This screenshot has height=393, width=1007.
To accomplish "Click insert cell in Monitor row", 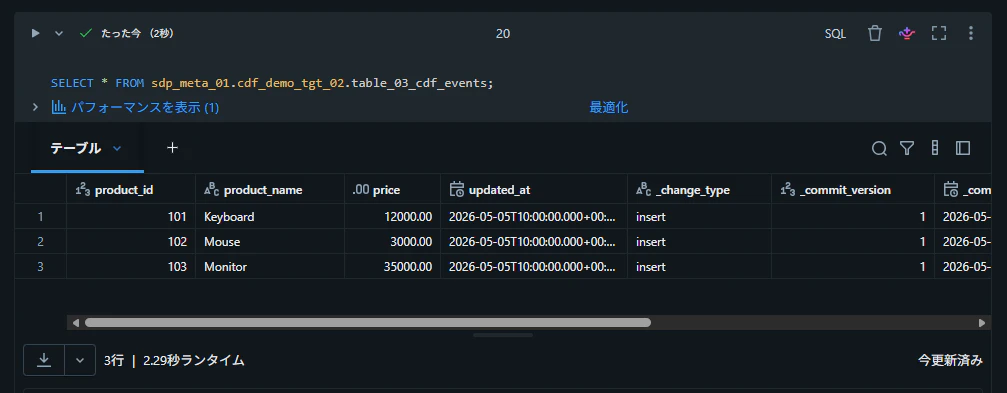I will [699, 266].
